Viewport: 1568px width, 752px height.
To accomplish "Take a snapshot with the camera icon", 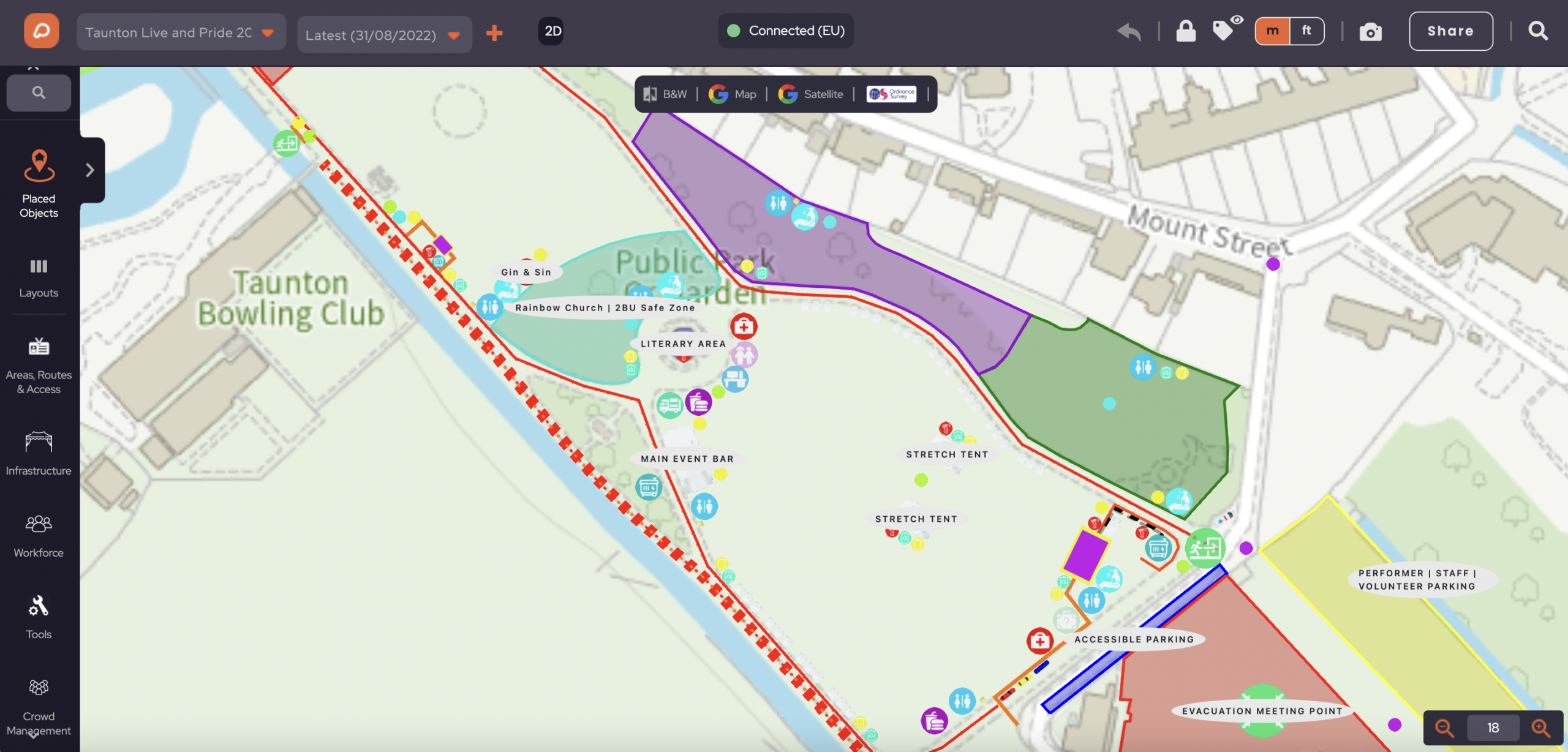I will point(1370,32).
